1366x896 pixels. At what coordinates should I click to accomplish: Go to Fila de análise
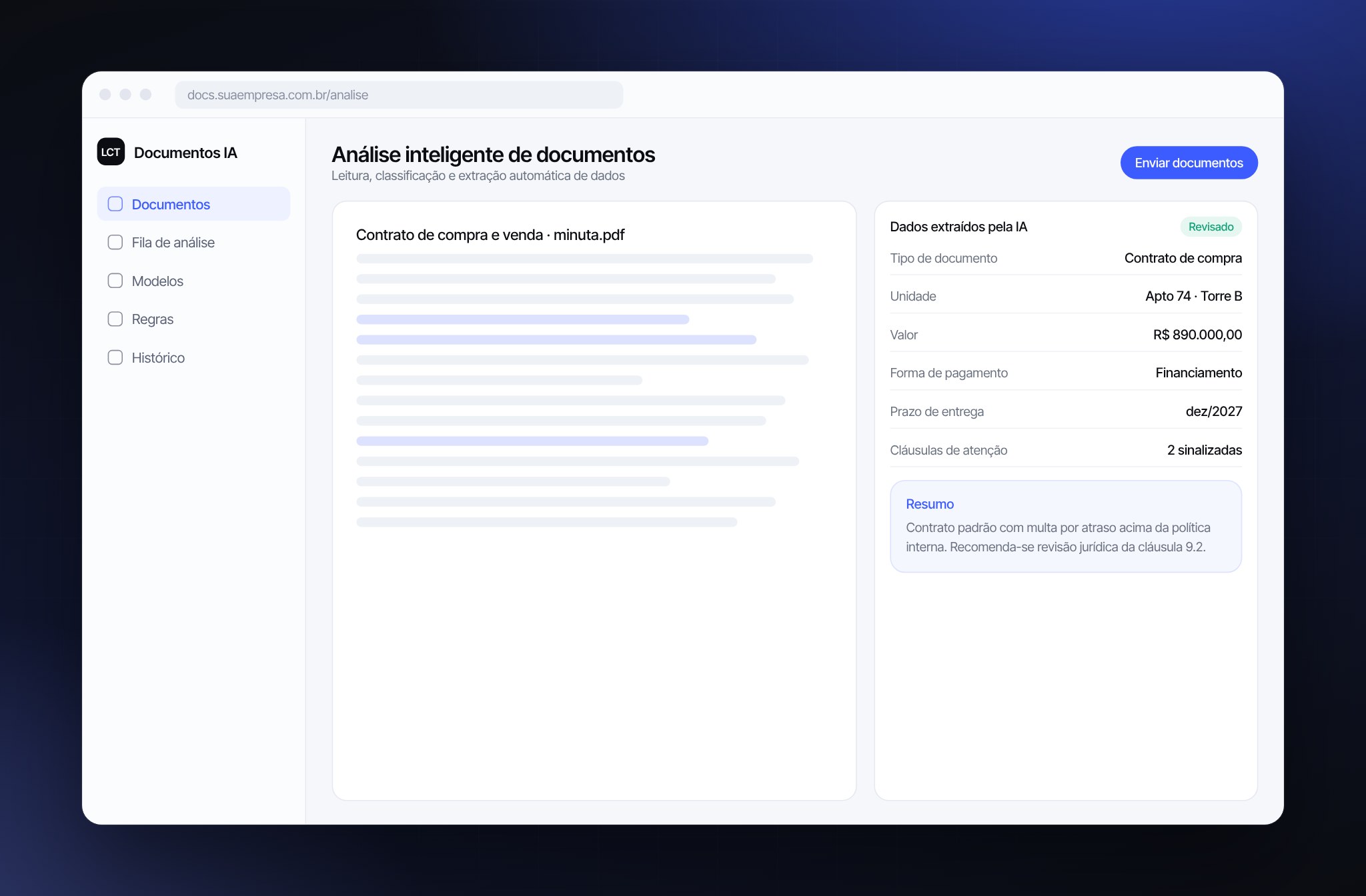(193, 243)
